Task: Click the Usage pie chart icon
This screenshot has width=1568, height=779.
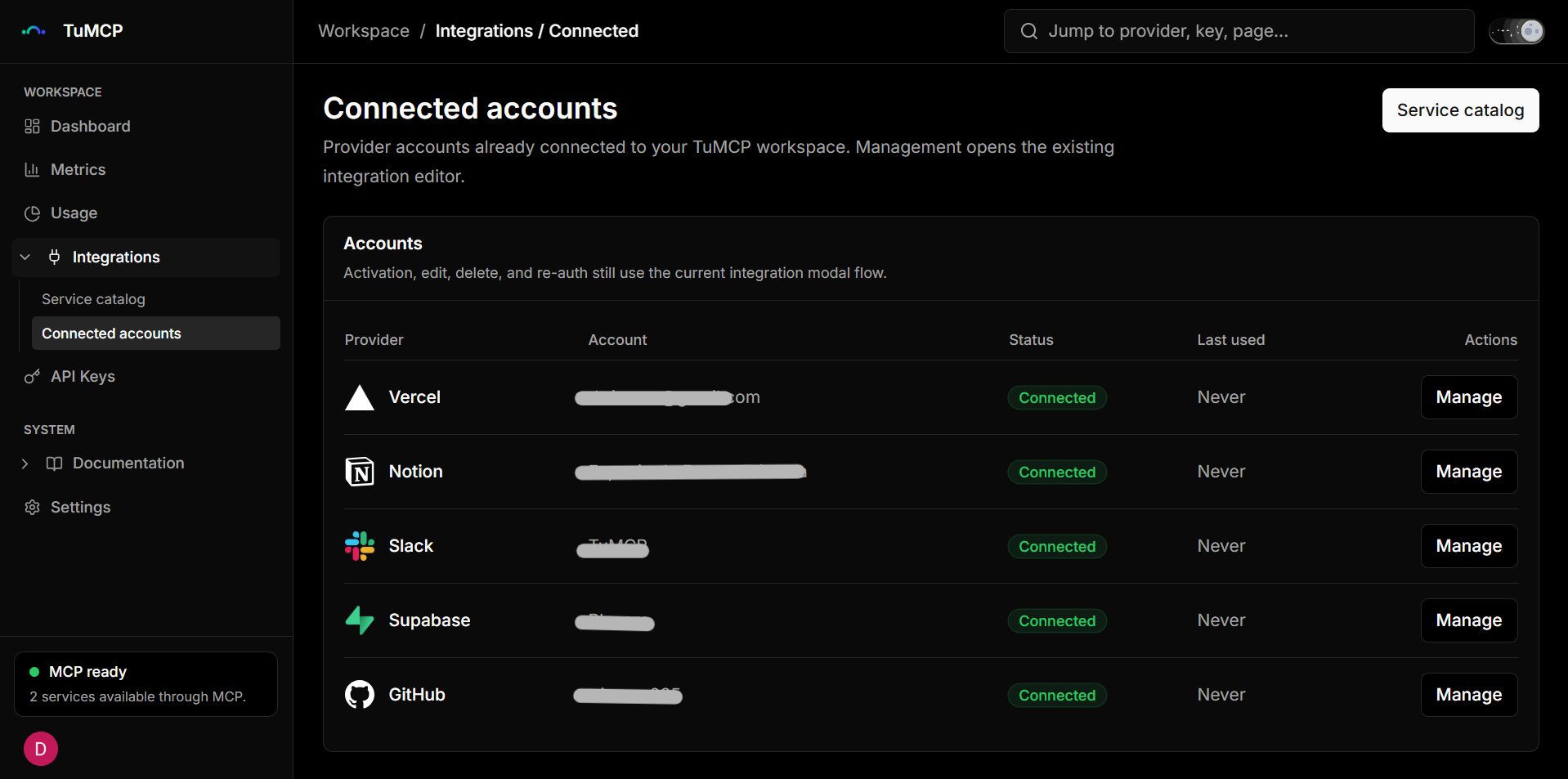Action: [32, 213]
